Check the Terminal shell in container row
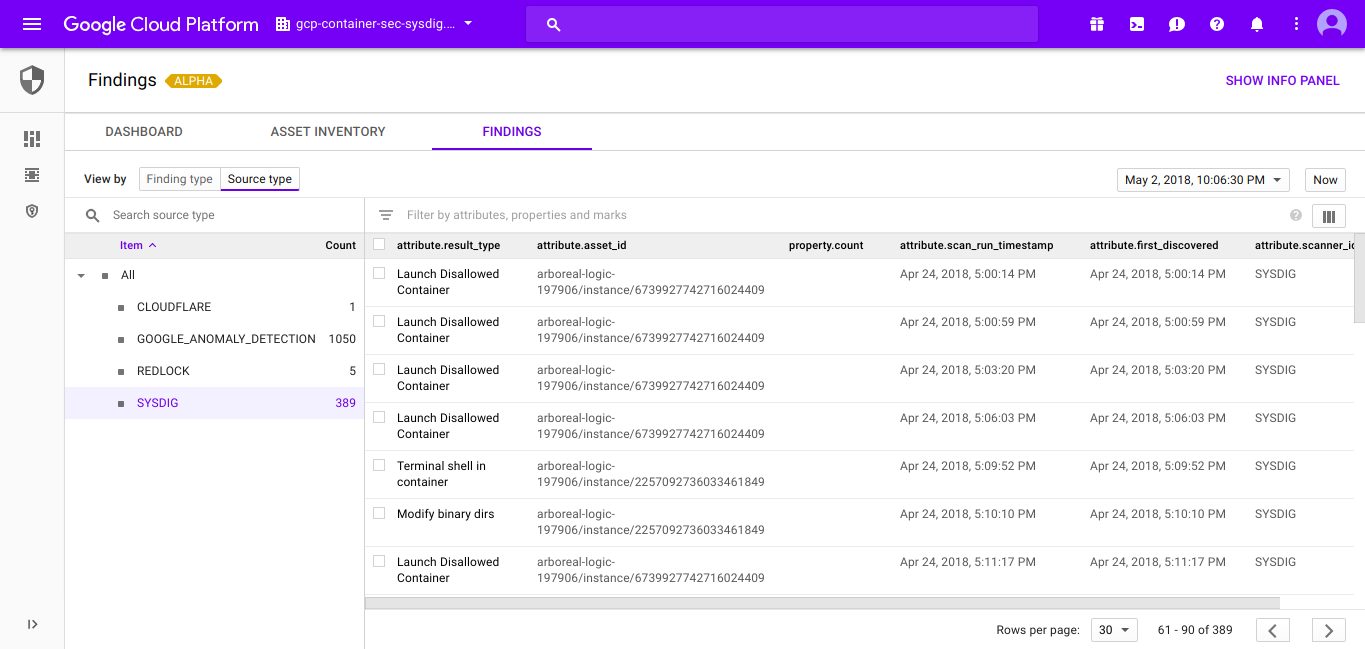 [x=379, y=465]
